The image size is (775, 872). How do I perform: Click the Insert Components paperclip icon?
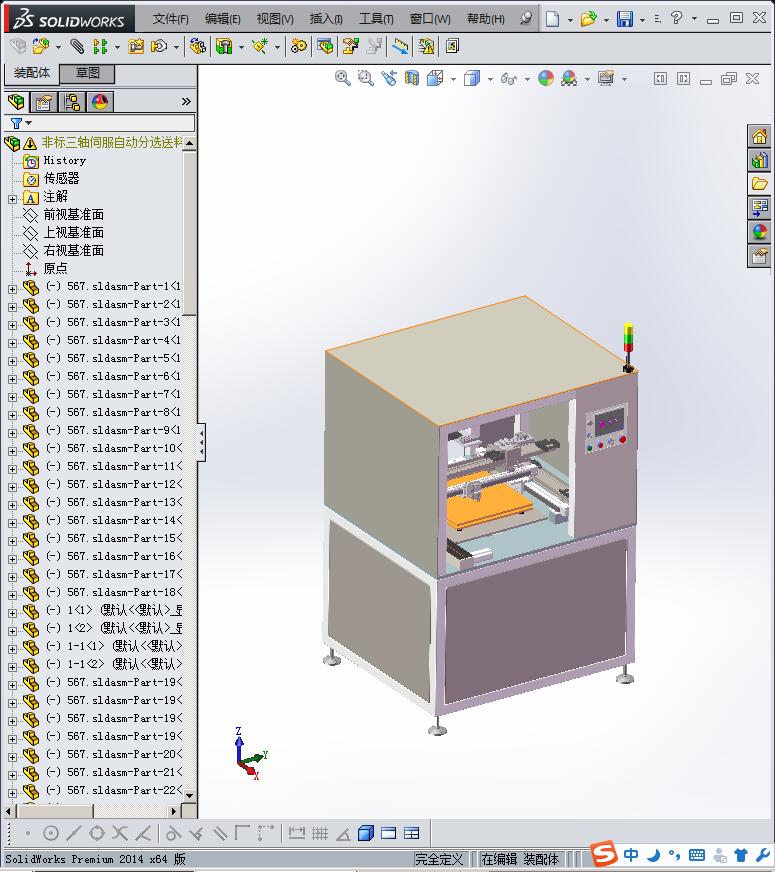click(x=77, y=46)
